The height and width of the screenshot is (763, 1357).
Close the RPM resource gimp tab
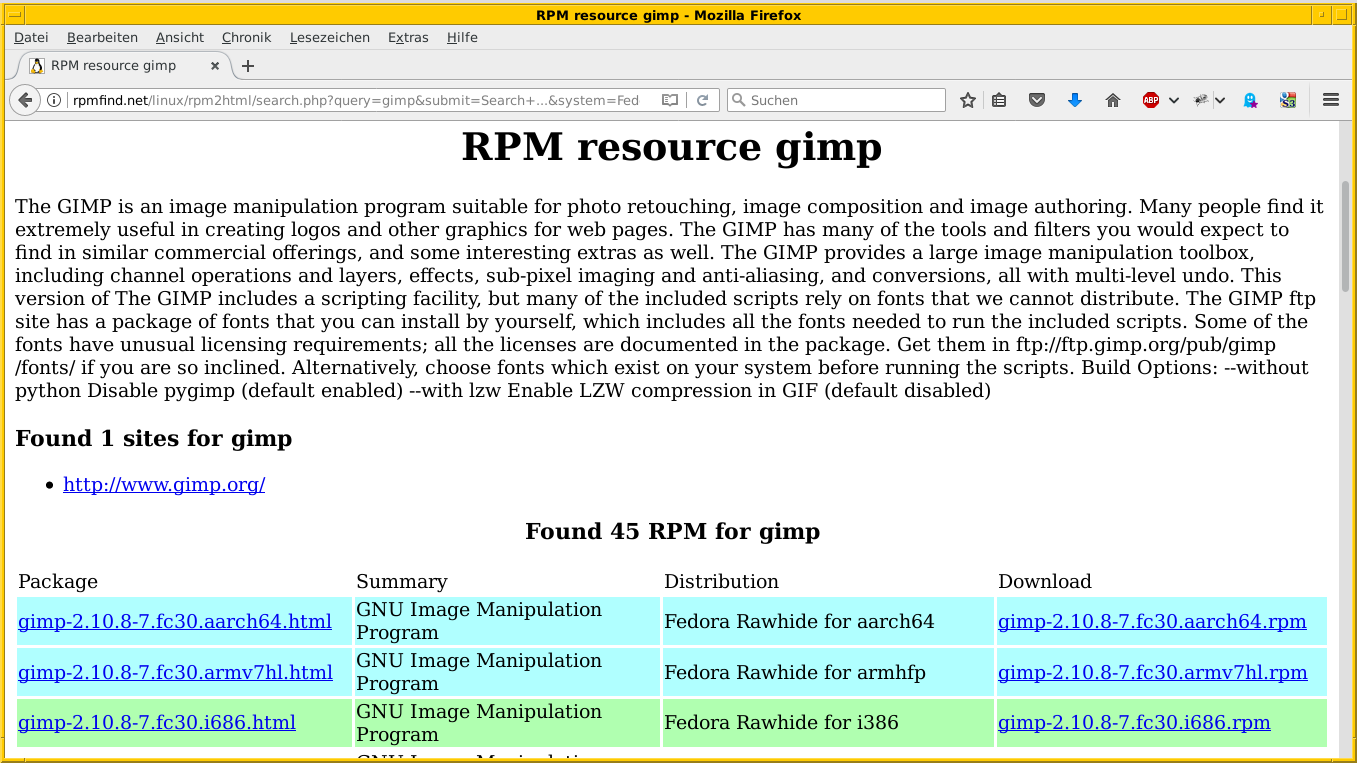click(x=215, y=66)
